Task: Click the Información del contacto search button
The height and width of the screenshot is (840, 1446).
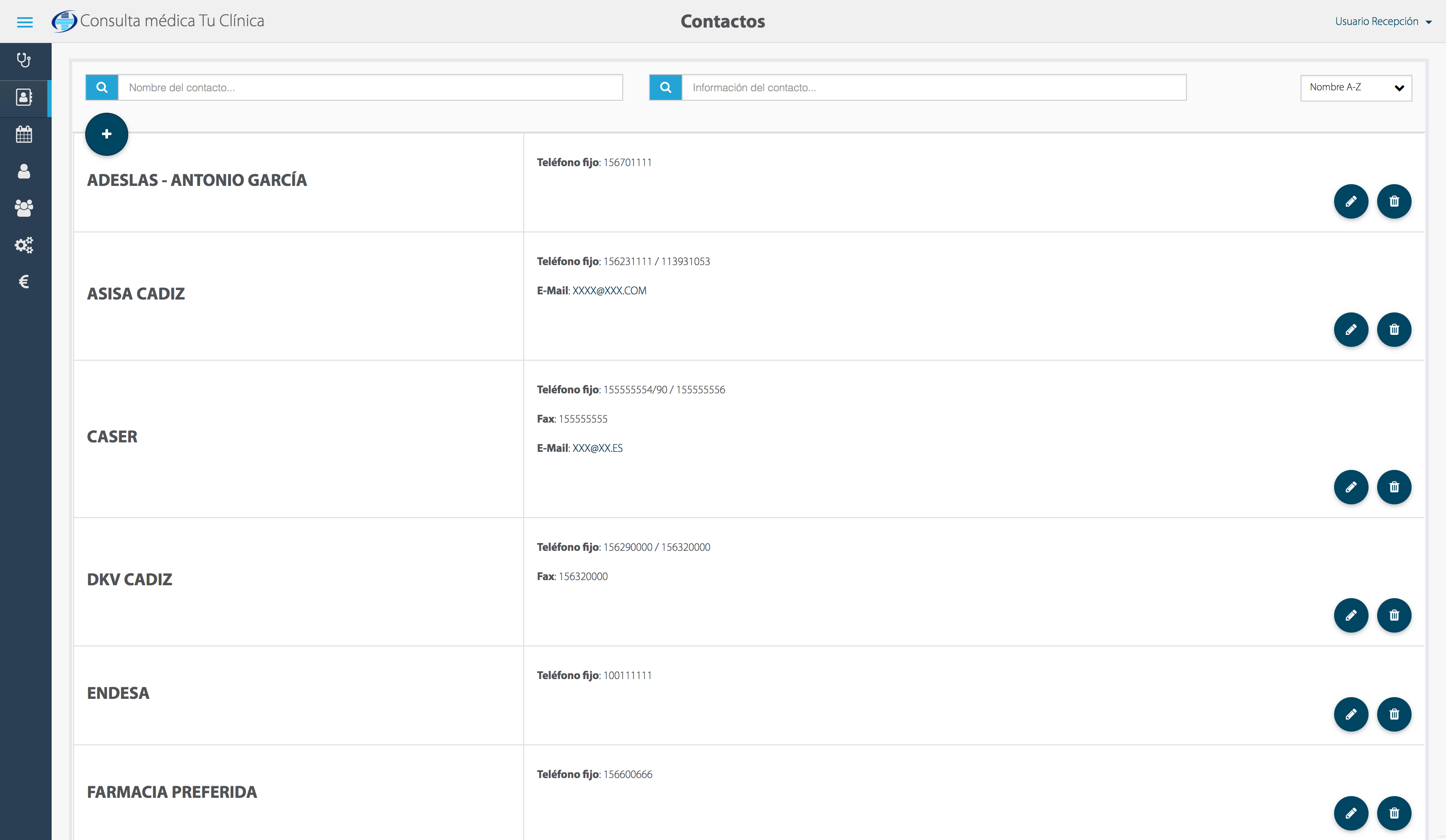Action: coord(665,88)
